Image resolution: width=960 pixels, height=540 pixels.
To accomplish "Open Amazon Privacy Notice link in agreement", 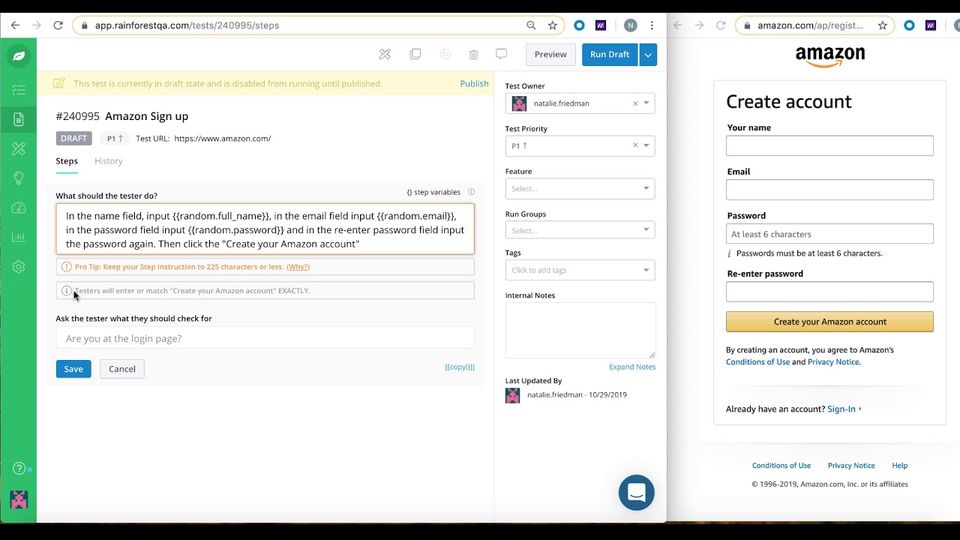I will [x=833, y=362].
